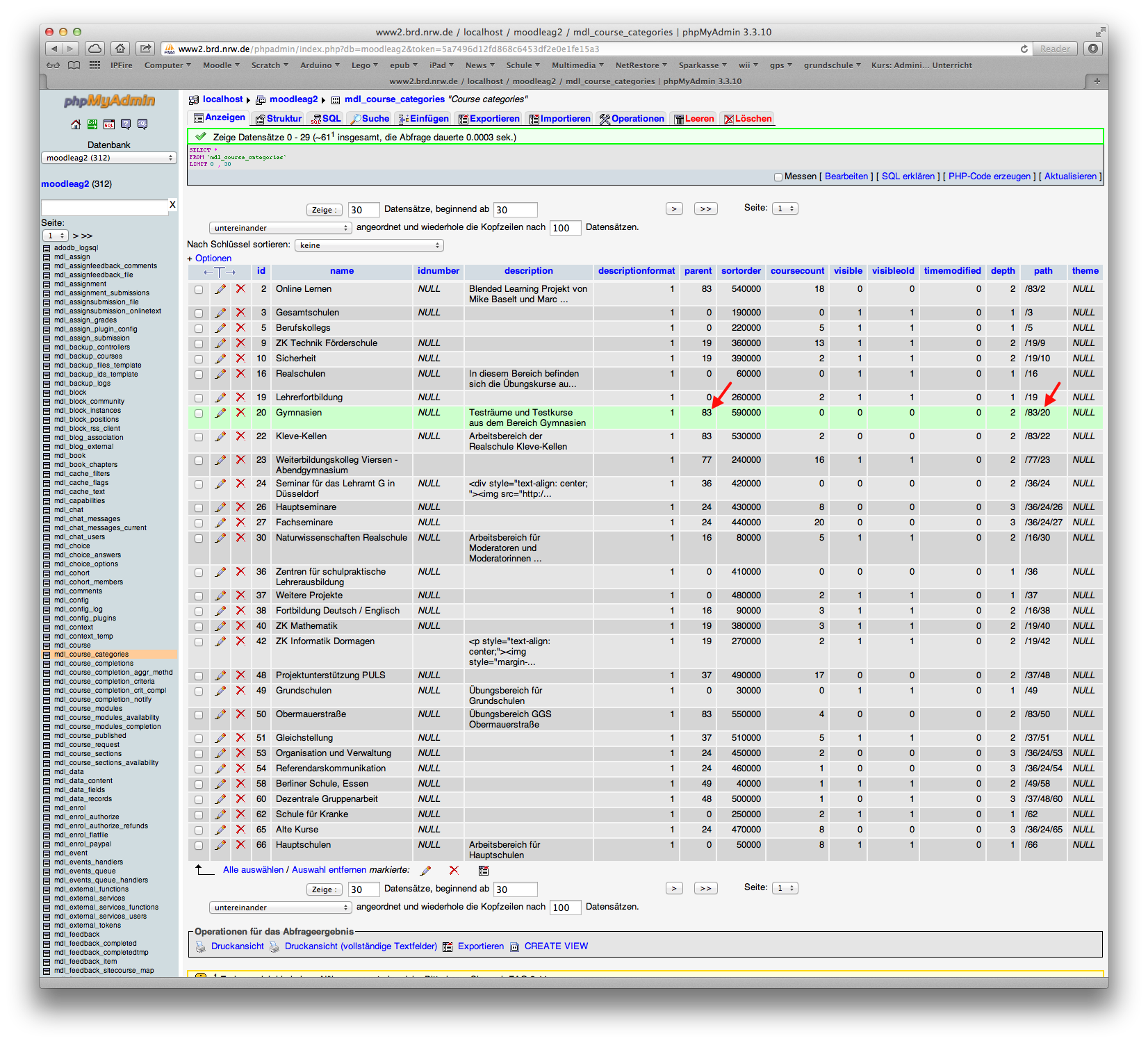Open the top Seite page number dropdown
Viewport: 1148px width, 1043px height.
click(785, 208)
